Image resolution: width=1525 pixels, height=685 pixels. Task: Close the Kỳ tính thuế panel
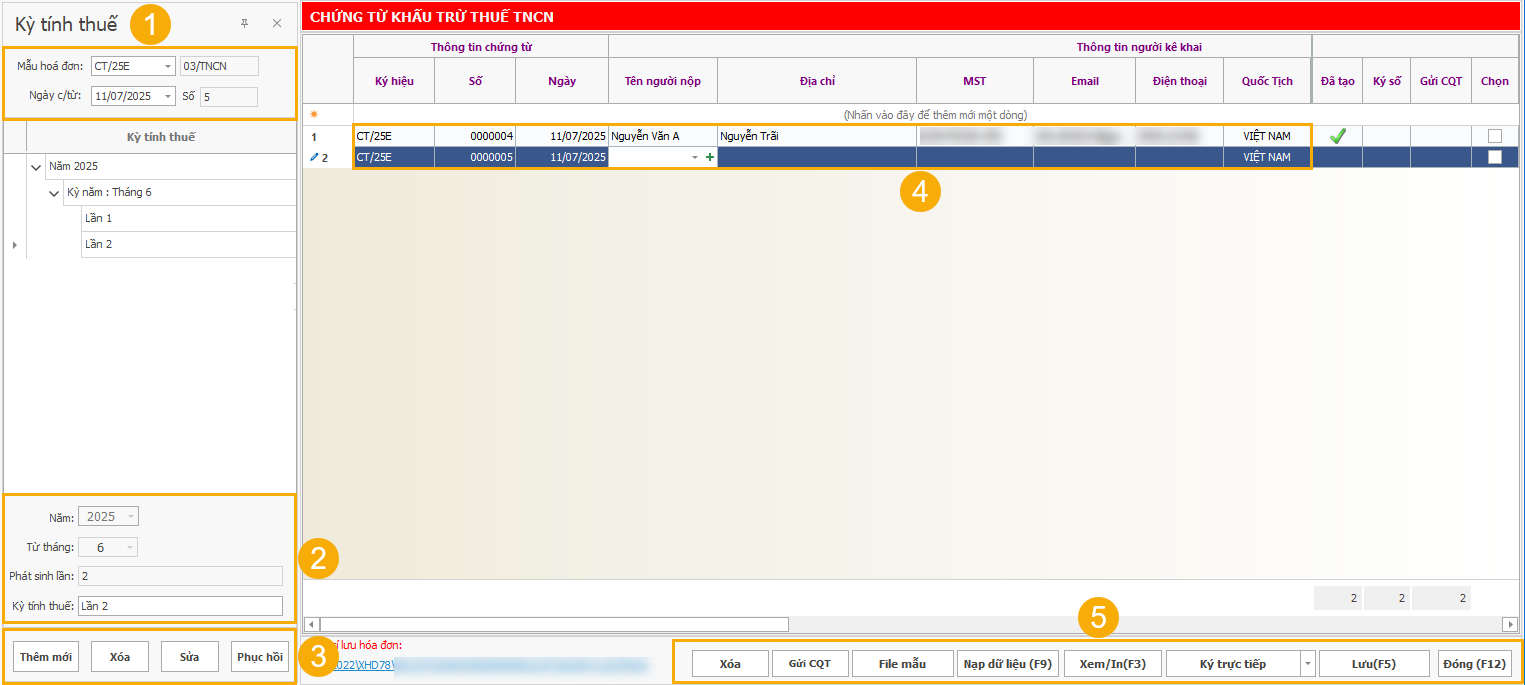277,23
